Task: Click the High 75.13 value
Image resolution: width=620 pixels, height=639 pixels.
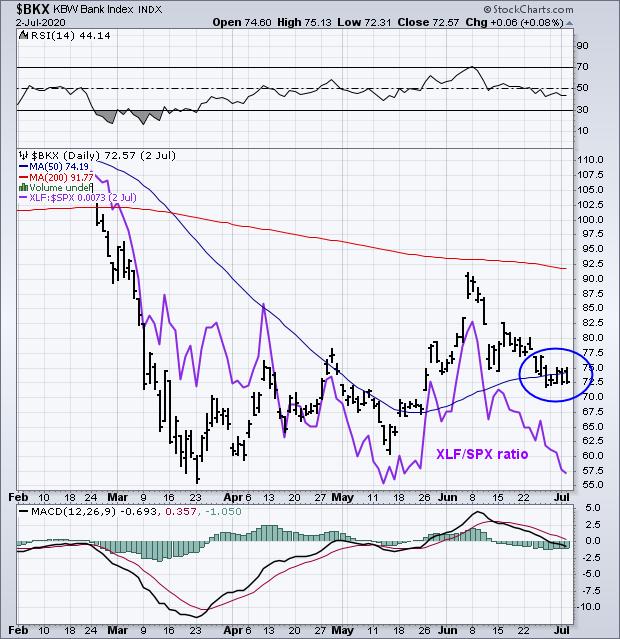Action: click(x=304, y=22)
